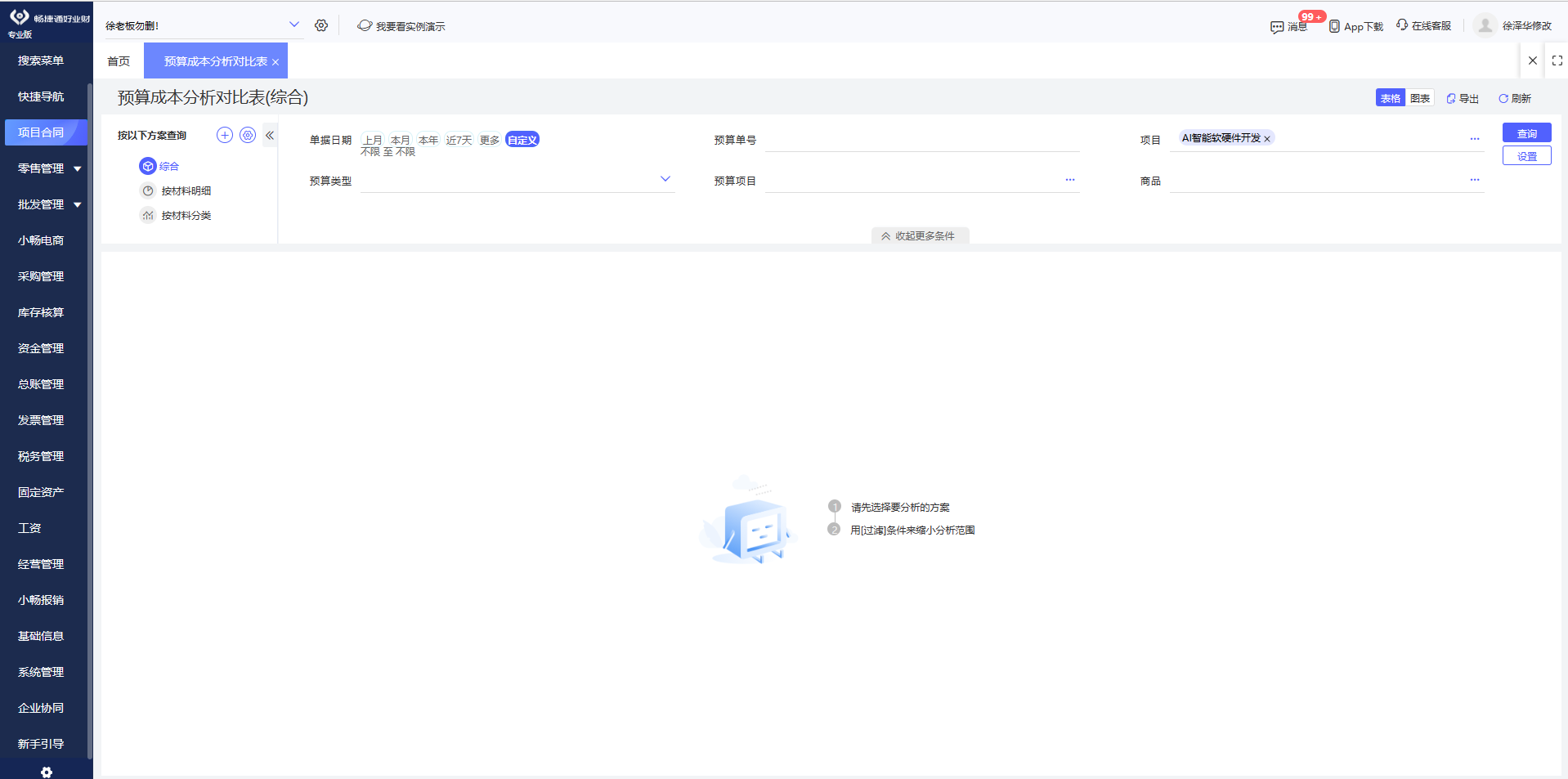Open the scheme settings gear icon
1568x779 pixels.
pos(248,135)
